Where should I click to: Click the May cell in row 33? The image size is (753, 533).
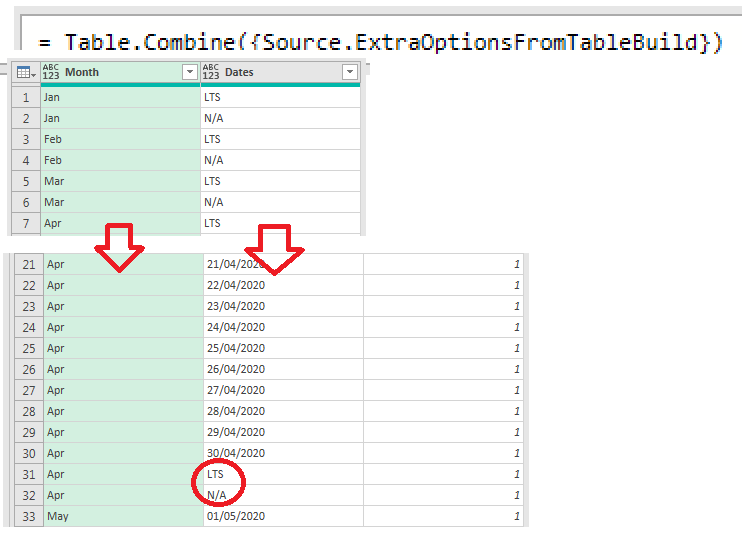[56, 516]
